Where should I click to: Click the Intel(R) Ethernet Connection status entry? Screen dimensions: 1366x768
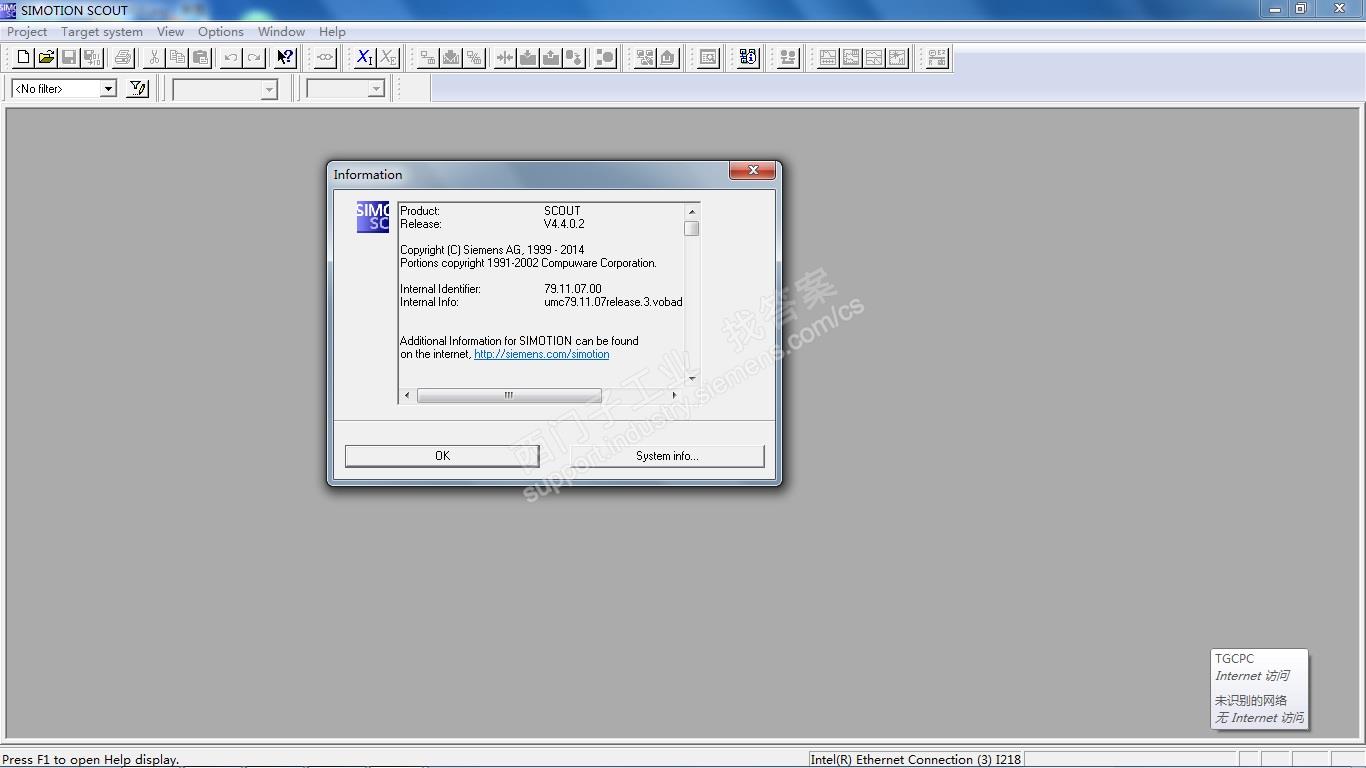(x=915, y=760)
